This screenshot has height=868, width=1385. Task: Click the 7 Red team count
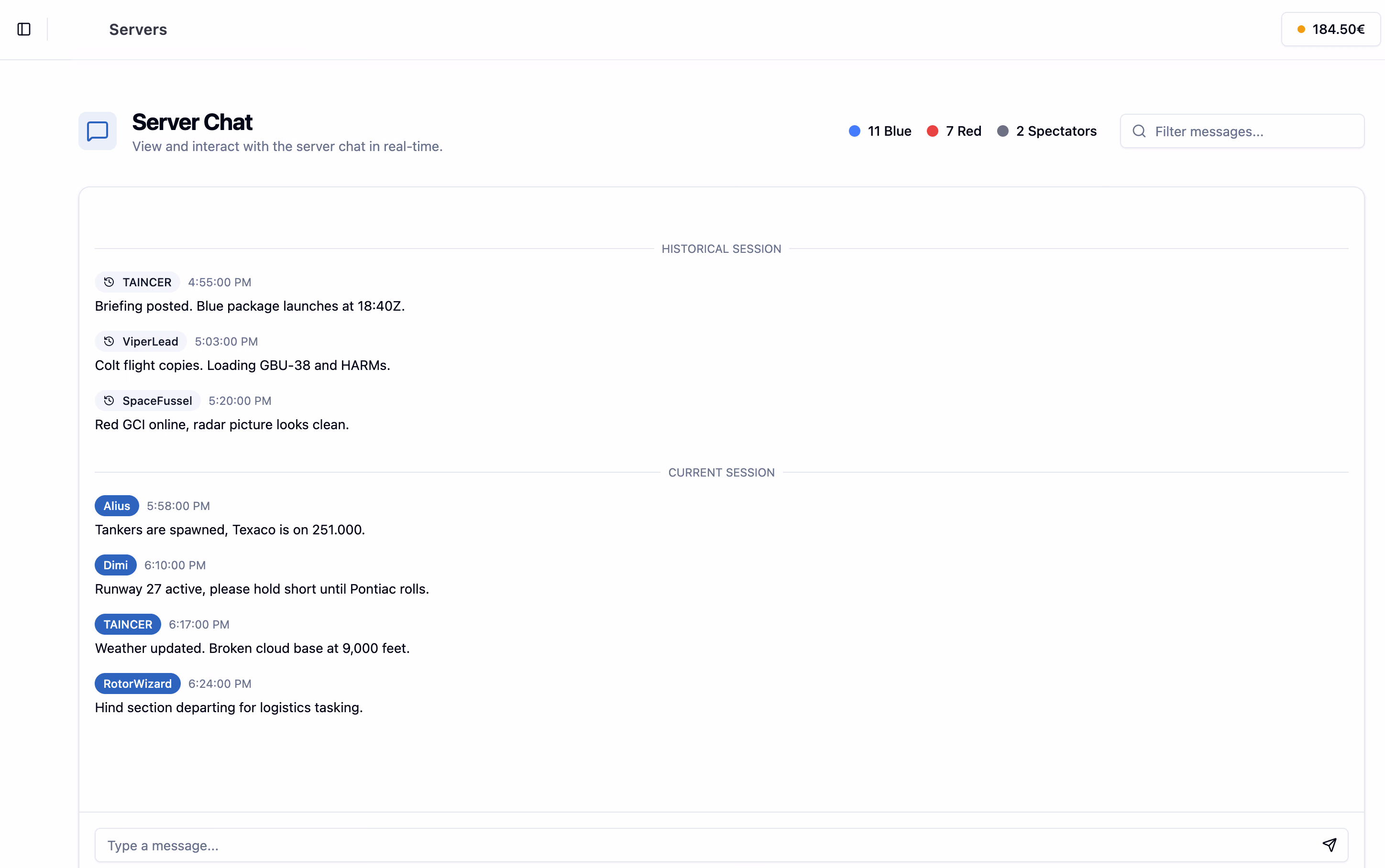tap(964, 131)
